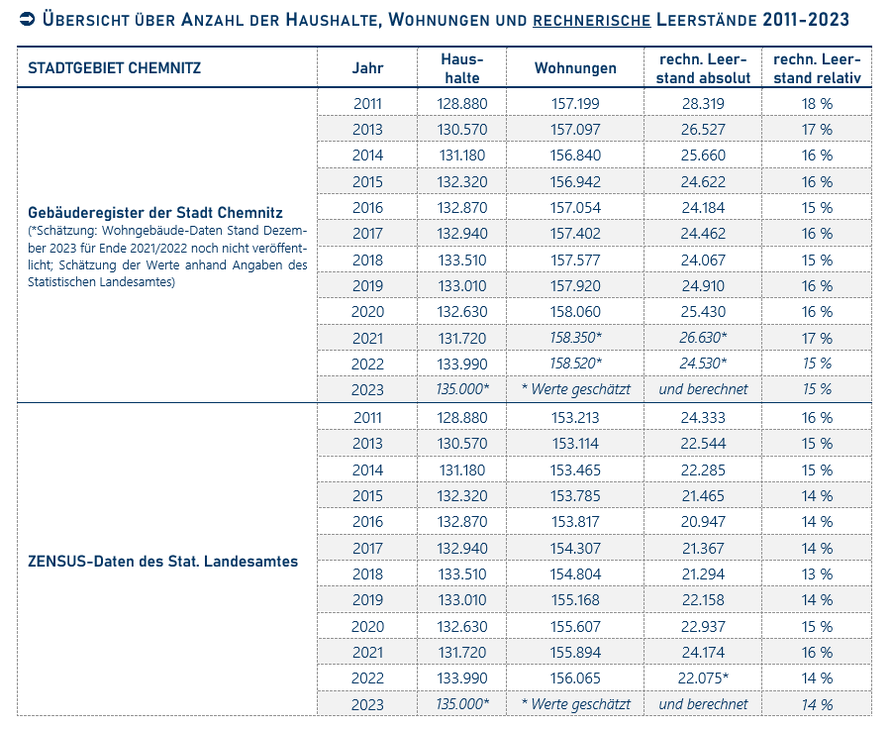892x730 pixels.
Task: Click the Wohnungen value 153.465
Action: click(575, 471)
